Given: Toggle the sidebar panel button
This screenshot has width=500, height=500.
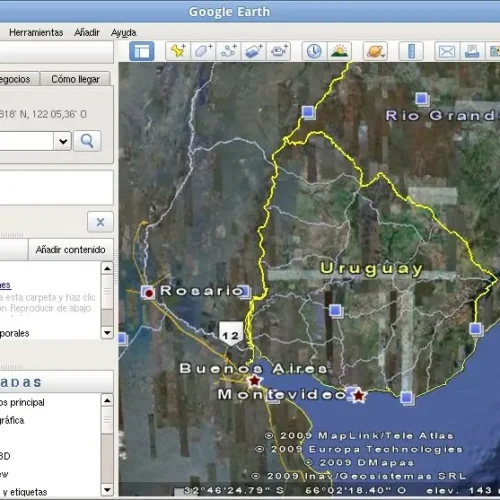Looking at the screenshot, I should pyautogui.click(x=142, y=51).
